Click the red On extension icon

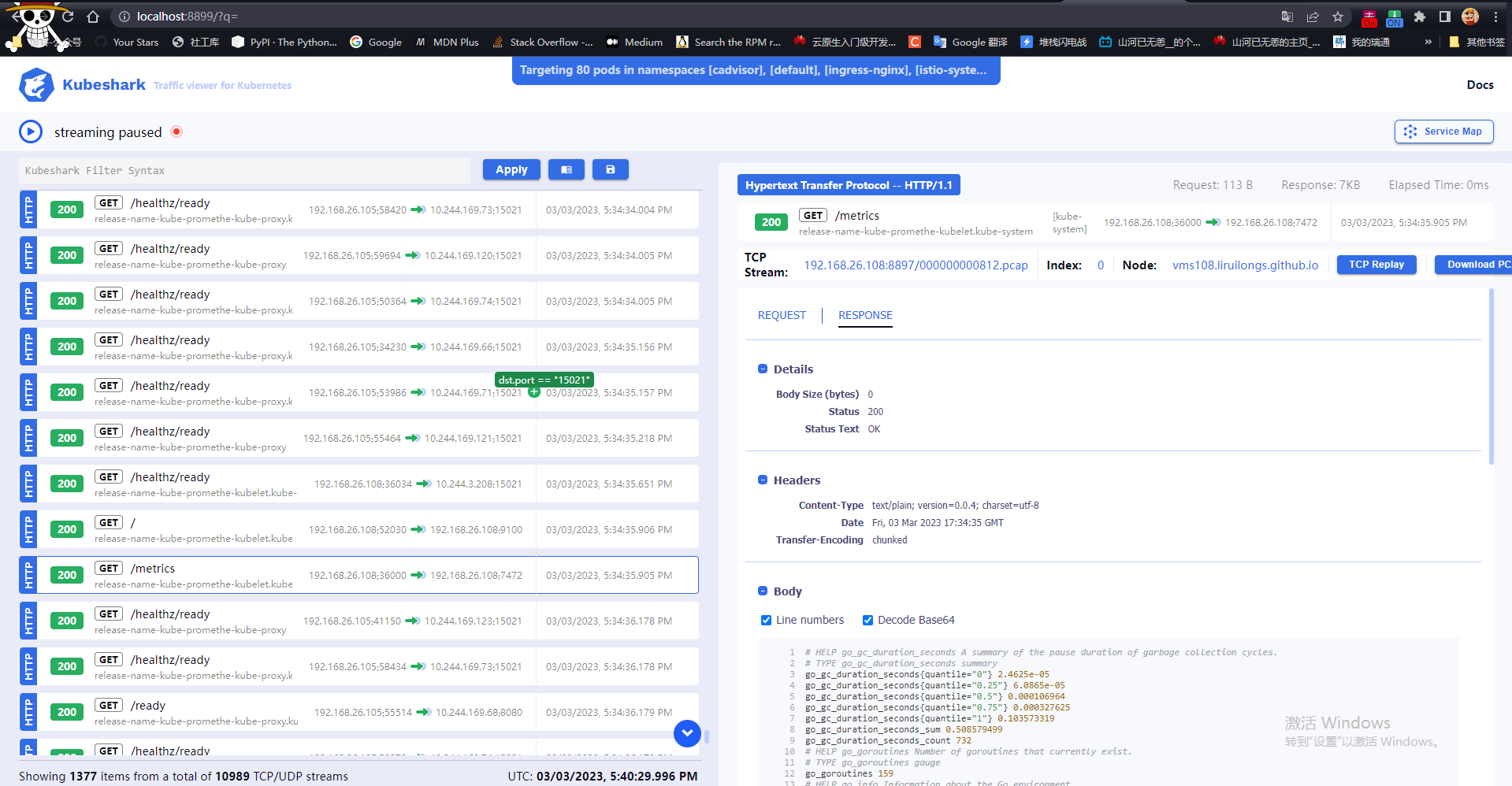(x=1369, y=18)
